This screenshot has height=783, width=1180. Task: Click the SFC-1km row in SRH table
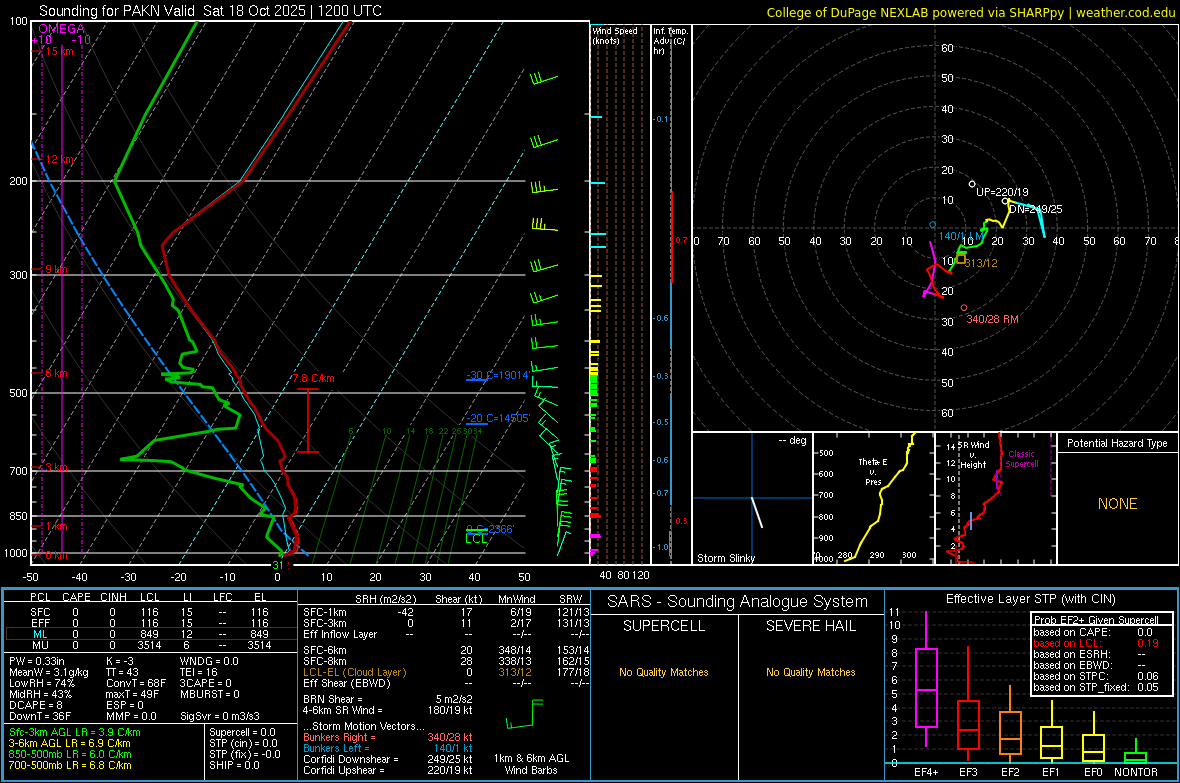[x=446, y=612]
